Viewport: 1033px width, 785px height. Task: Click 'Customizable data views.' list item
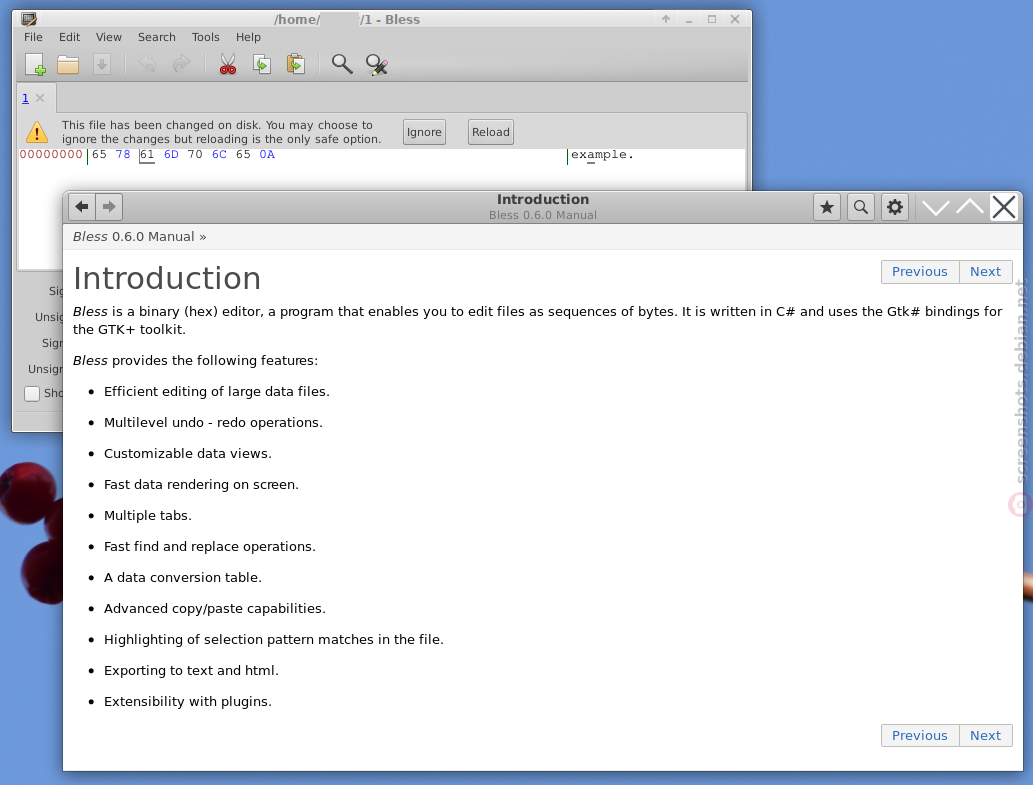pos(188,454)
